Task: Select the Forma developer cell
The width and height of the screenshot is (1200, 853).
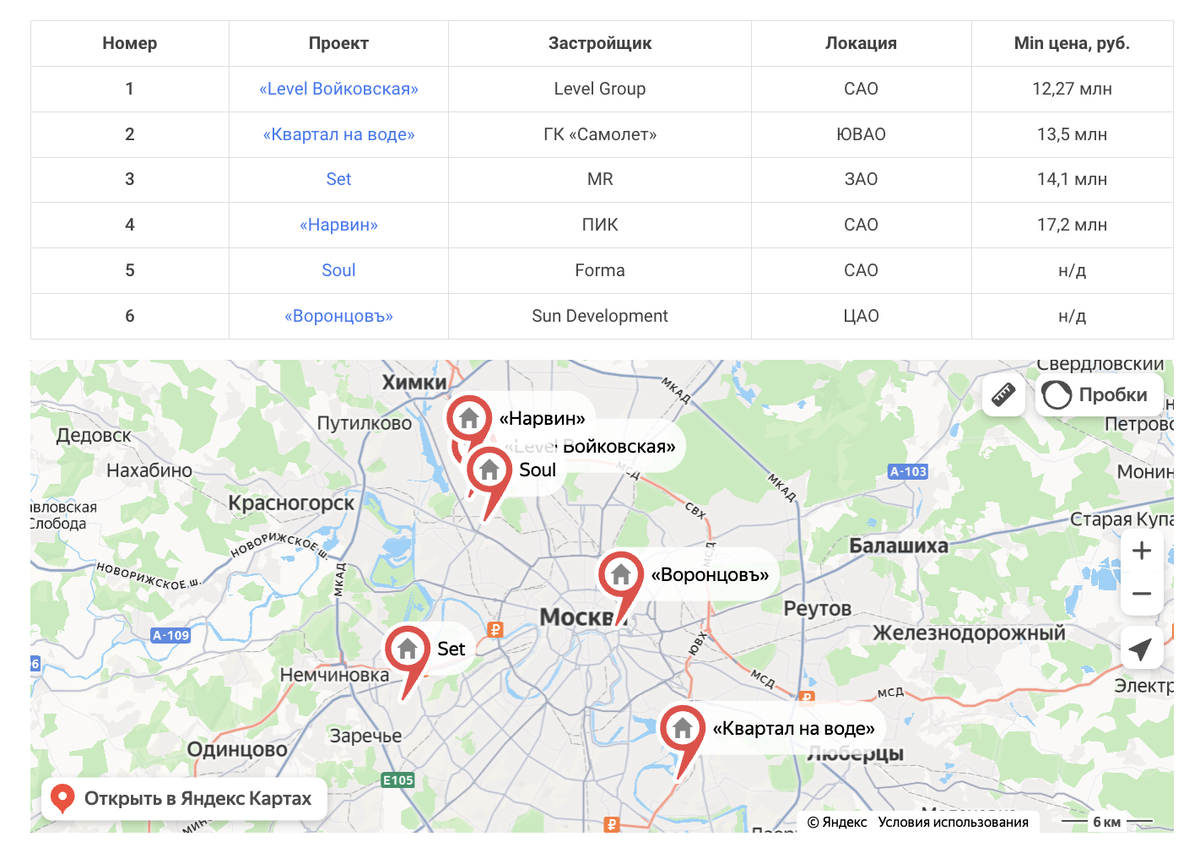Action: coord(600,270)
